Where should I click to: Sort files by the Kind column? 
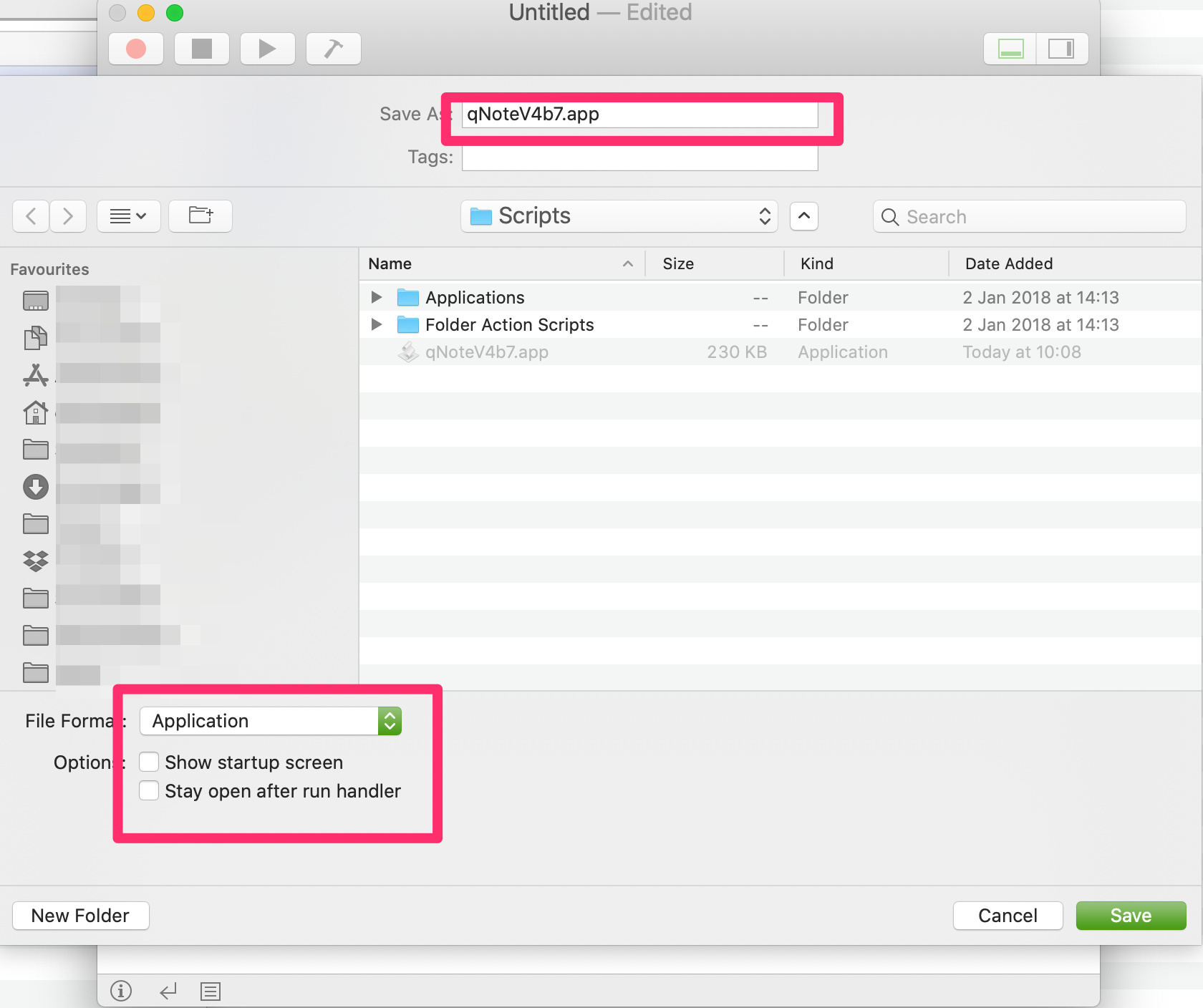pyautogui.click(x=817, y=263)
